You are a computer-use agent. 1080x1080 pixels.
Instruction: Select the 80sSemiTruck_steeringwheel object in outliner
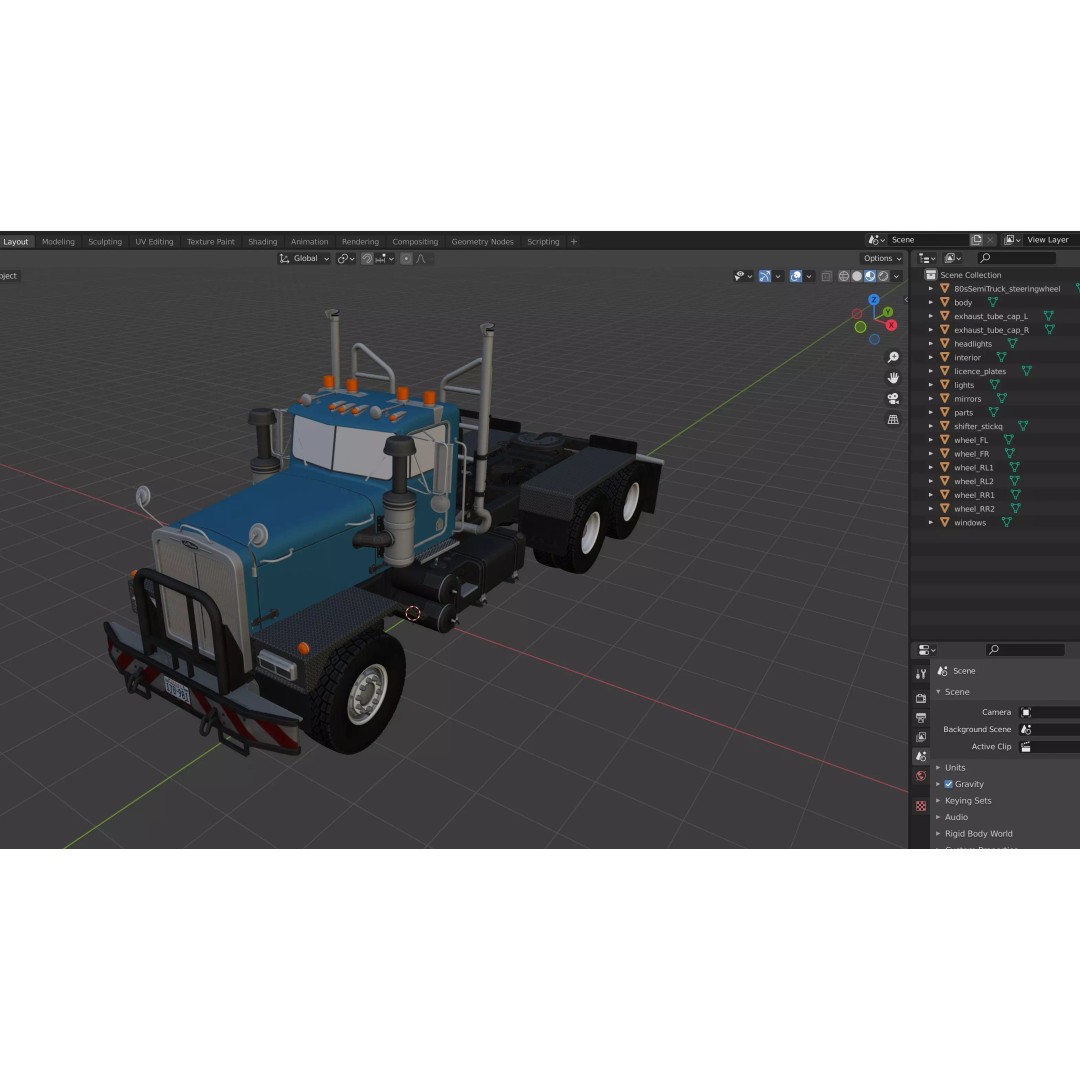(1006, 289)
